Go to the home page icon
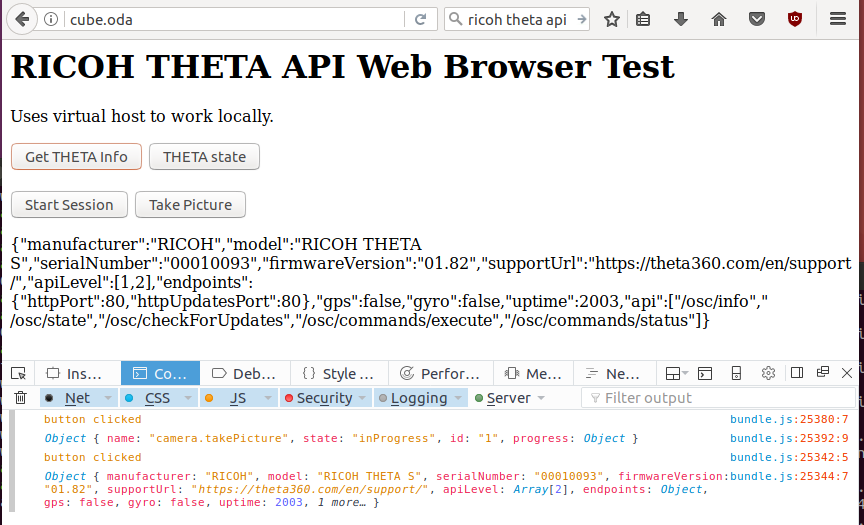The width and height of the screenshot is (864, 525). click(x=719, y=20)
